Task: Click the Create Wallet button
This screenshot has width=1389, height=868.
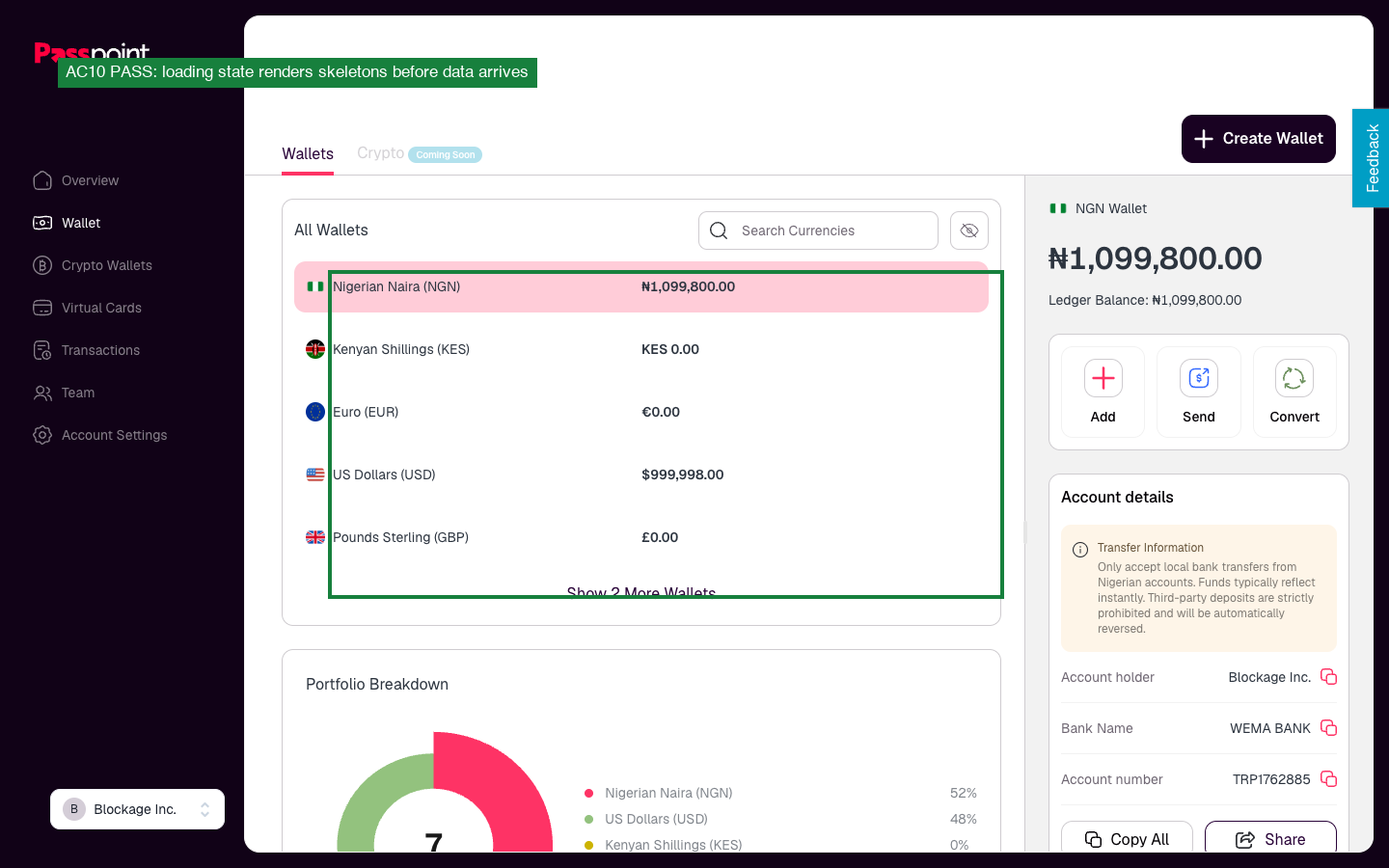Action: 1259,139
